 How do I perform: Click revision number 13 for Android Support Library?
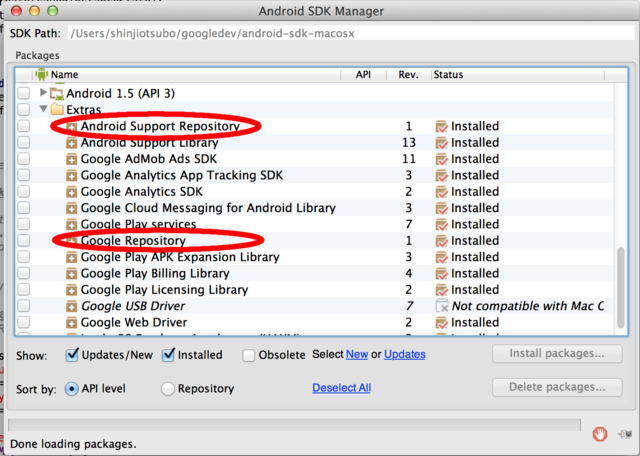[x=409, y=143]
